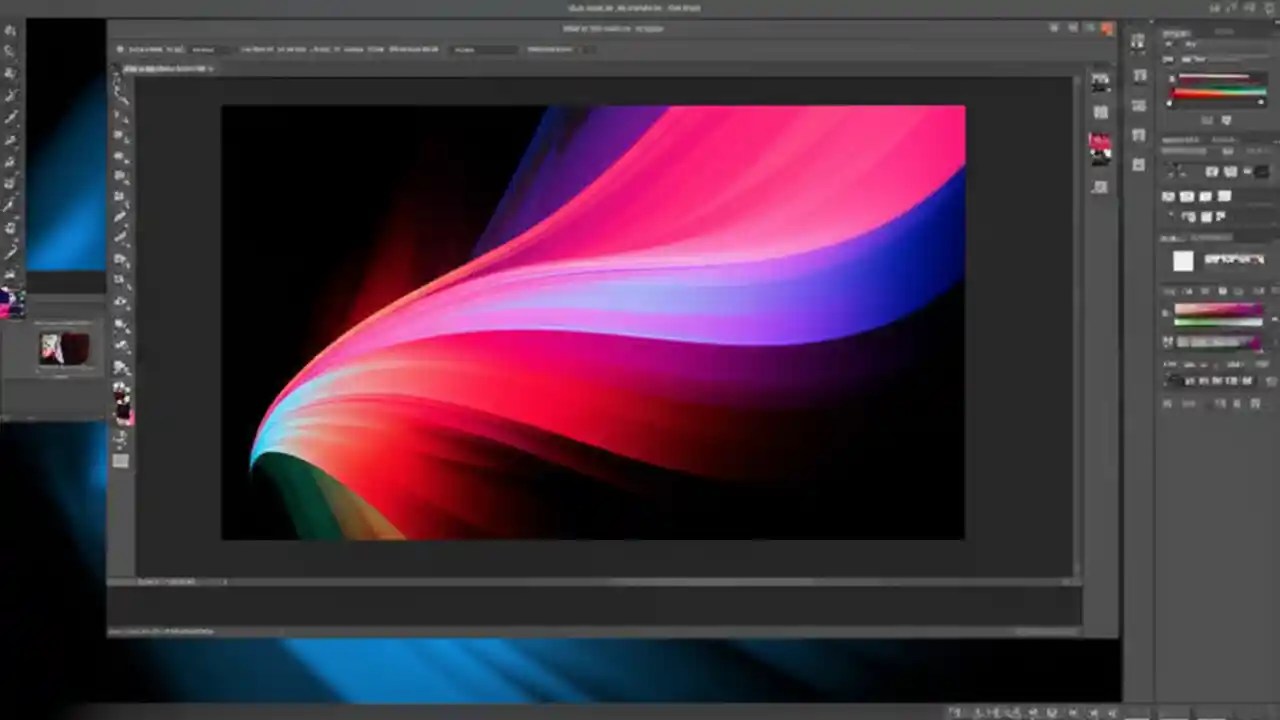The height and width of the screenshot is (720, 1280).
Task: Select the layer thumbnail in Layers panel
Action: pyautogui.click(x=1183, y=262)
